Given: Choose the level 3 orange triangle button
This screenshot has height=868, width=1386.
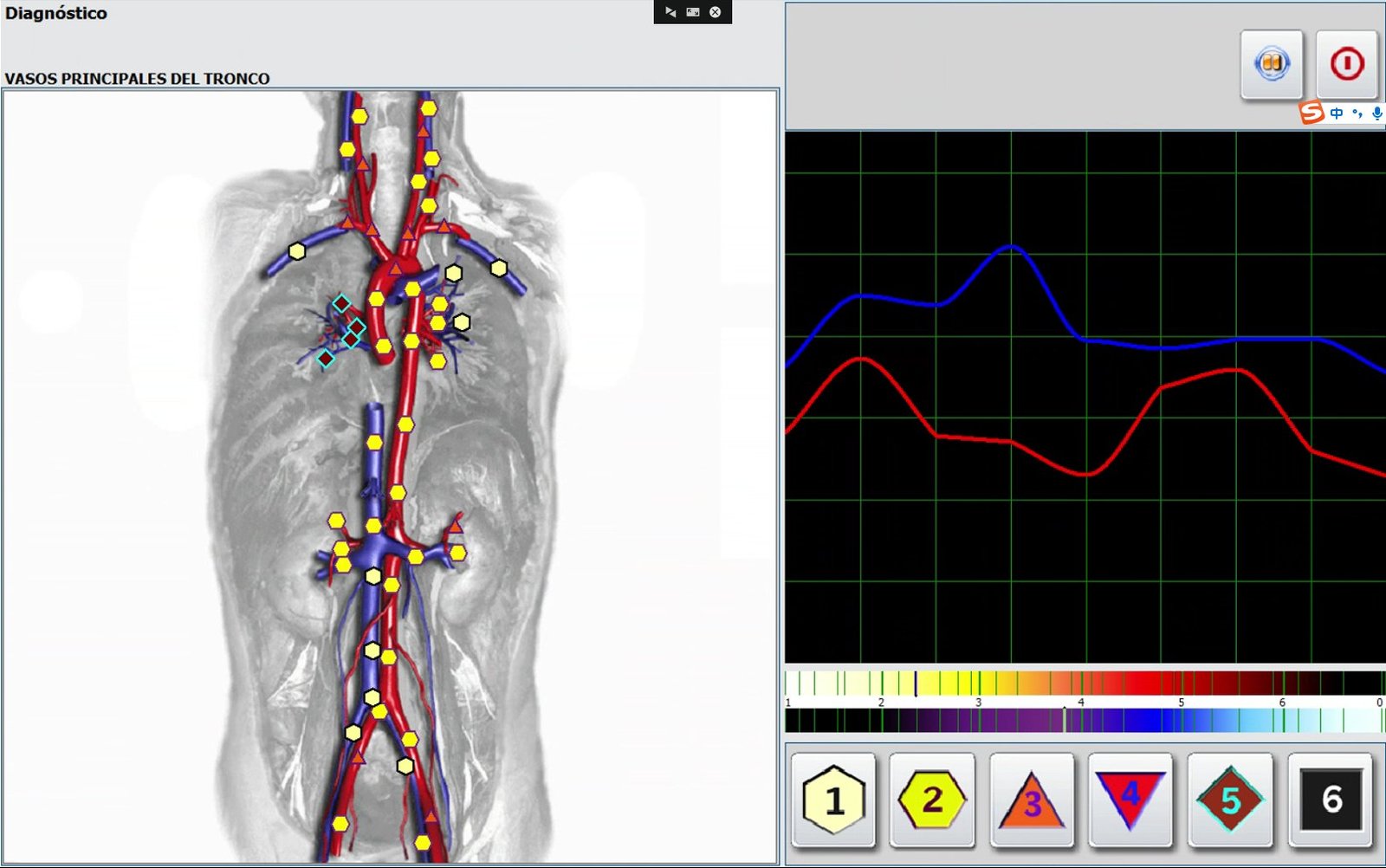Looking at the screenshot, I should click(x=1031, y=800).
